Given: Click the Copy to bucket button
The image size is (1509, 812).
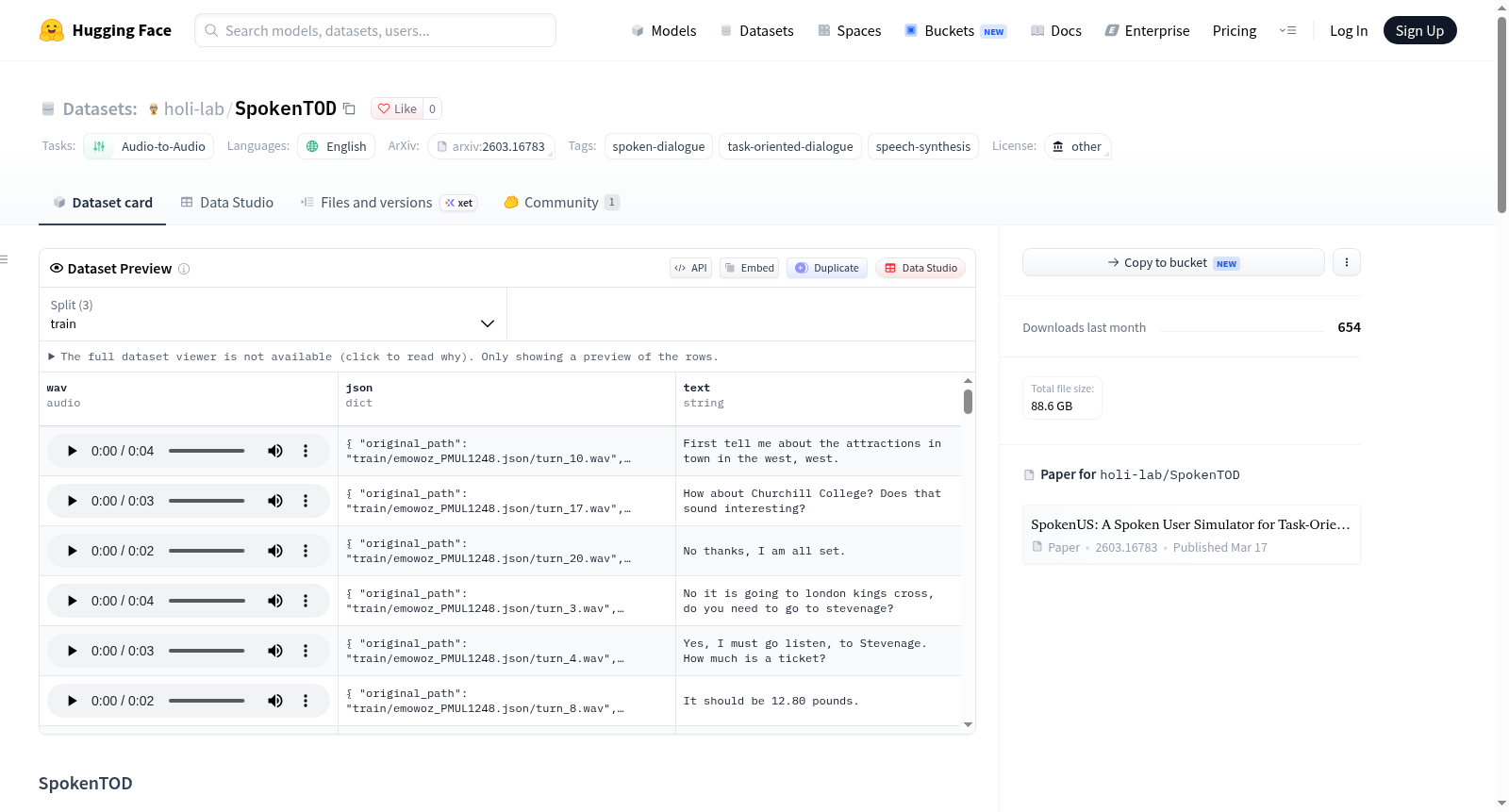Looking at the screenshot, I should click(1173, 262).
